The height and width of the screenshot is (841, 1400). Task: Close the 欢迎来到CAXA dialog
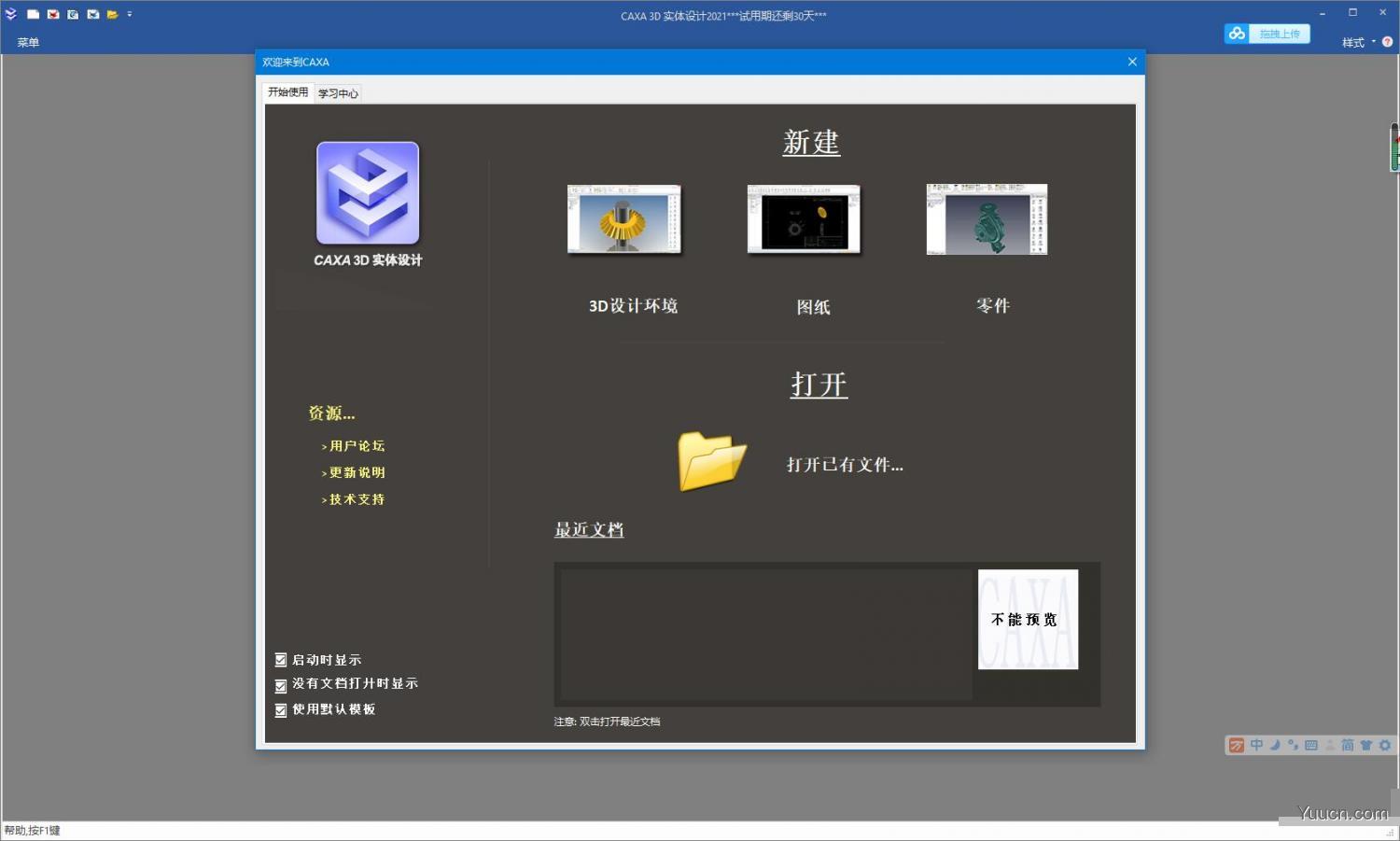click(x=1132, y=62)
